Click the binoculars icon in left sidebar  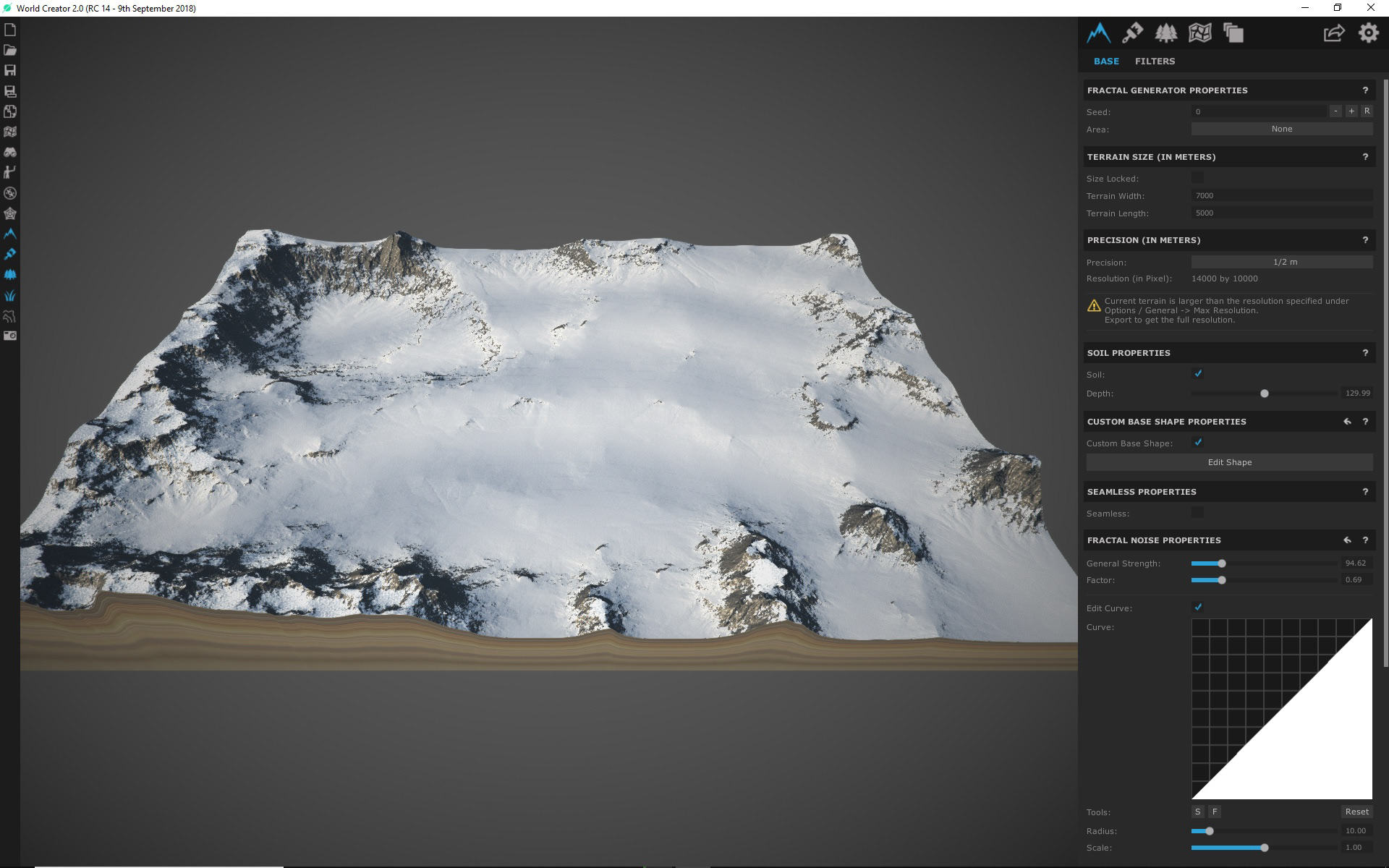pos(10,153)
